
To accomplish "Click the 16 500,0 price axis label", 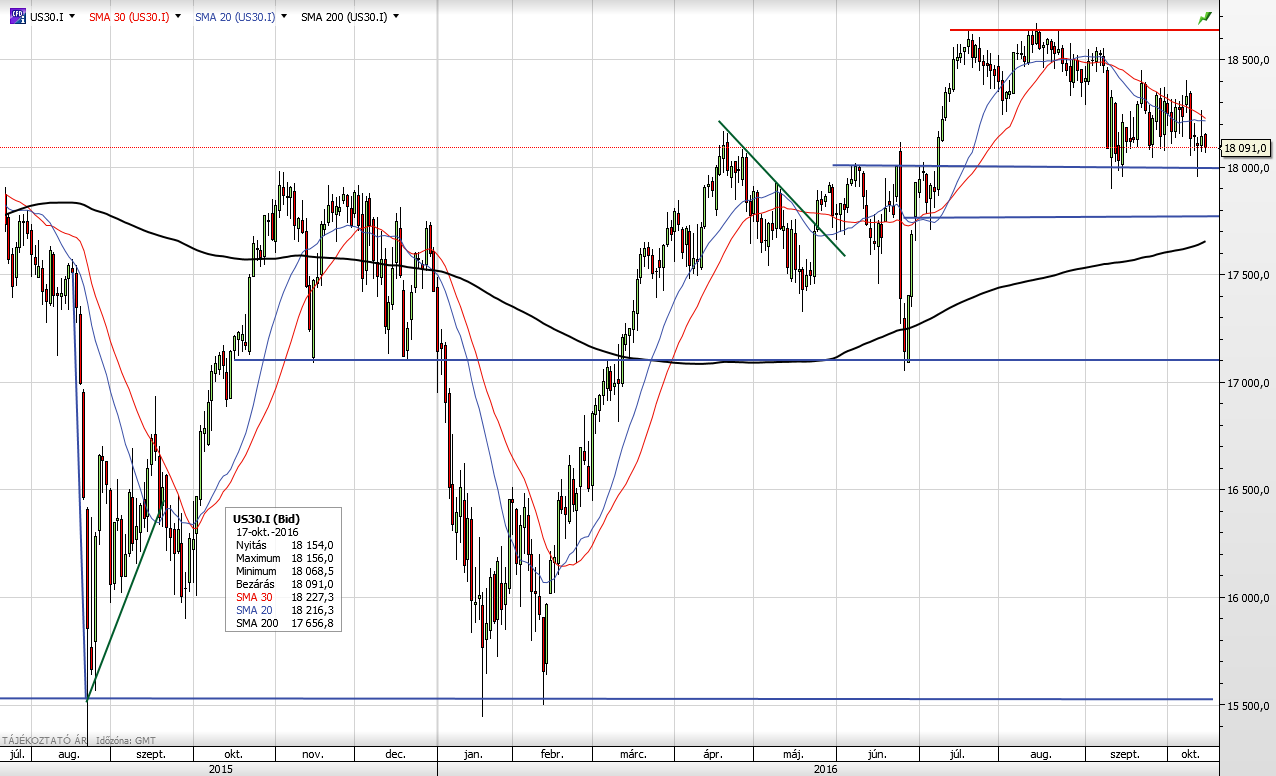I will 1248,490.
